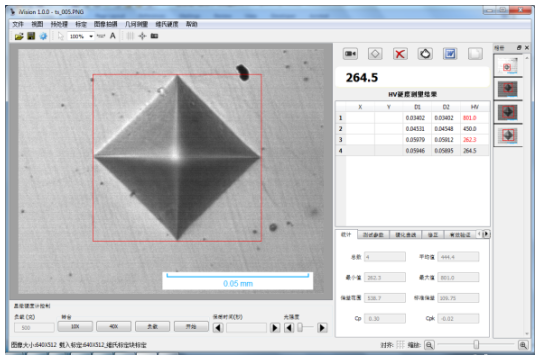Switch turret to the 40X objective button
The width and height of the screenshot is (541, 363).
click(114, 326)
